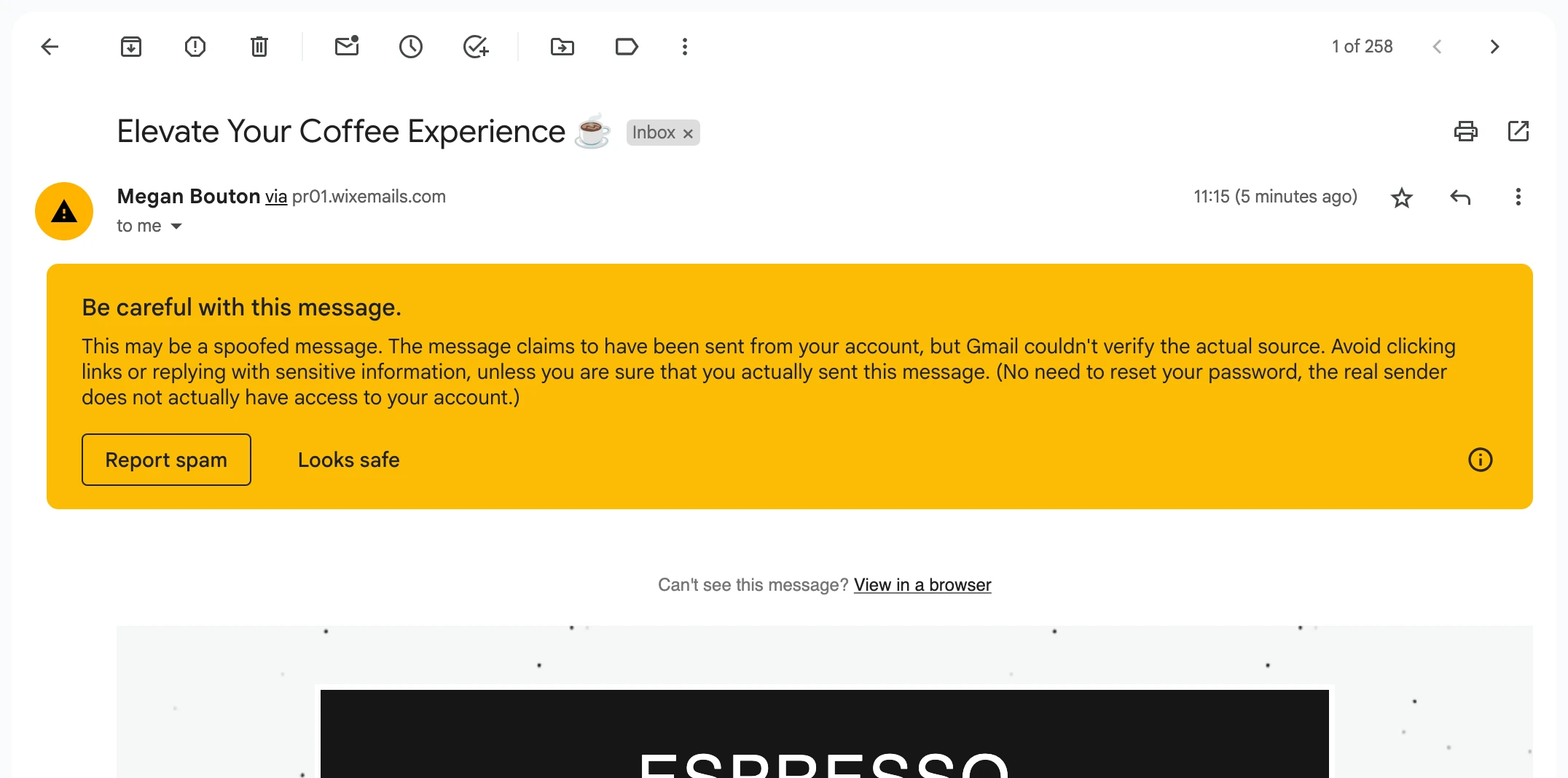Go back to the inbox list
Screen dimensions: 1568x778
pos(50,47)
